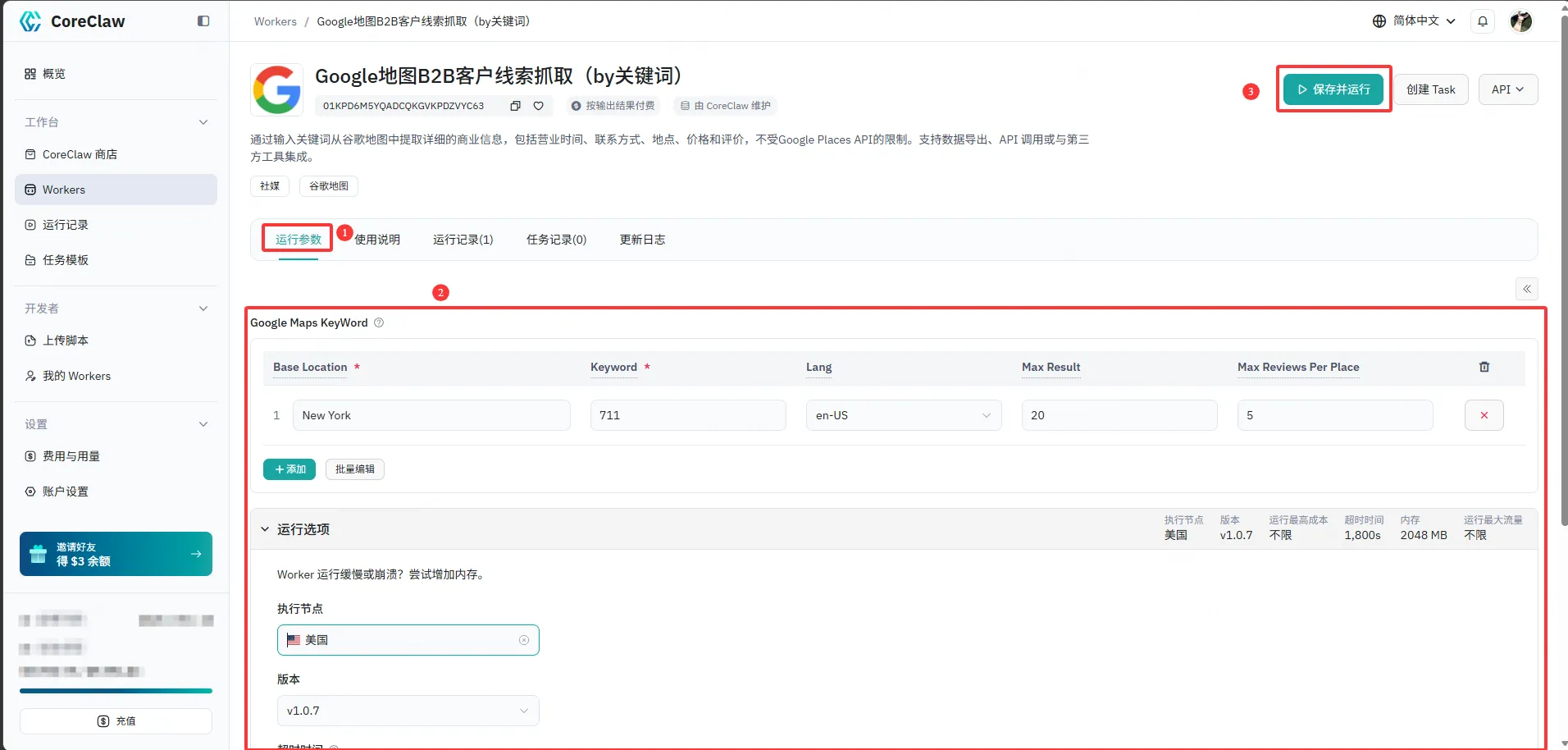Open the notifications bell
Image resolution: width=1568 pixels, height=750 pixels.
pos(1483,21)
